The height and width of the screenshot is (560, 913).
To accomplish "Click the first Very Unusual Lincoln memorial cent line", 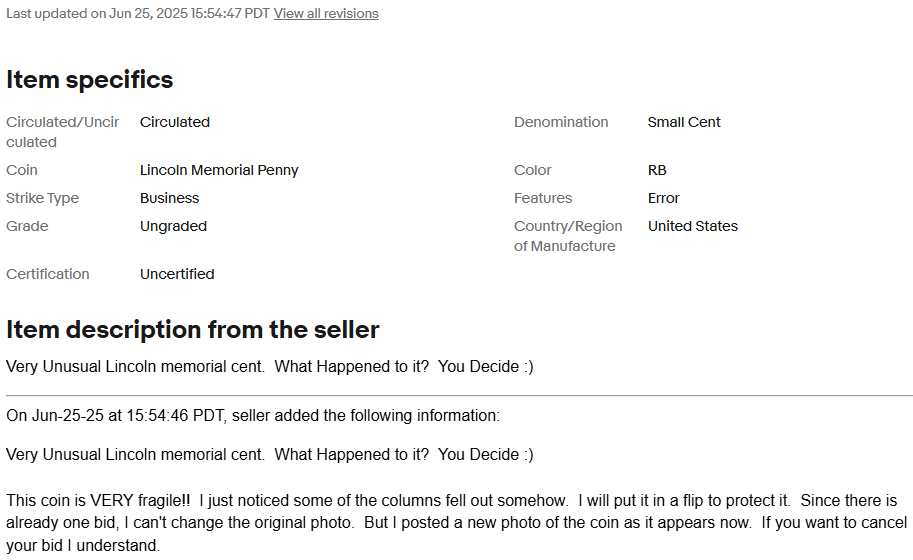I will coord(270,367).
